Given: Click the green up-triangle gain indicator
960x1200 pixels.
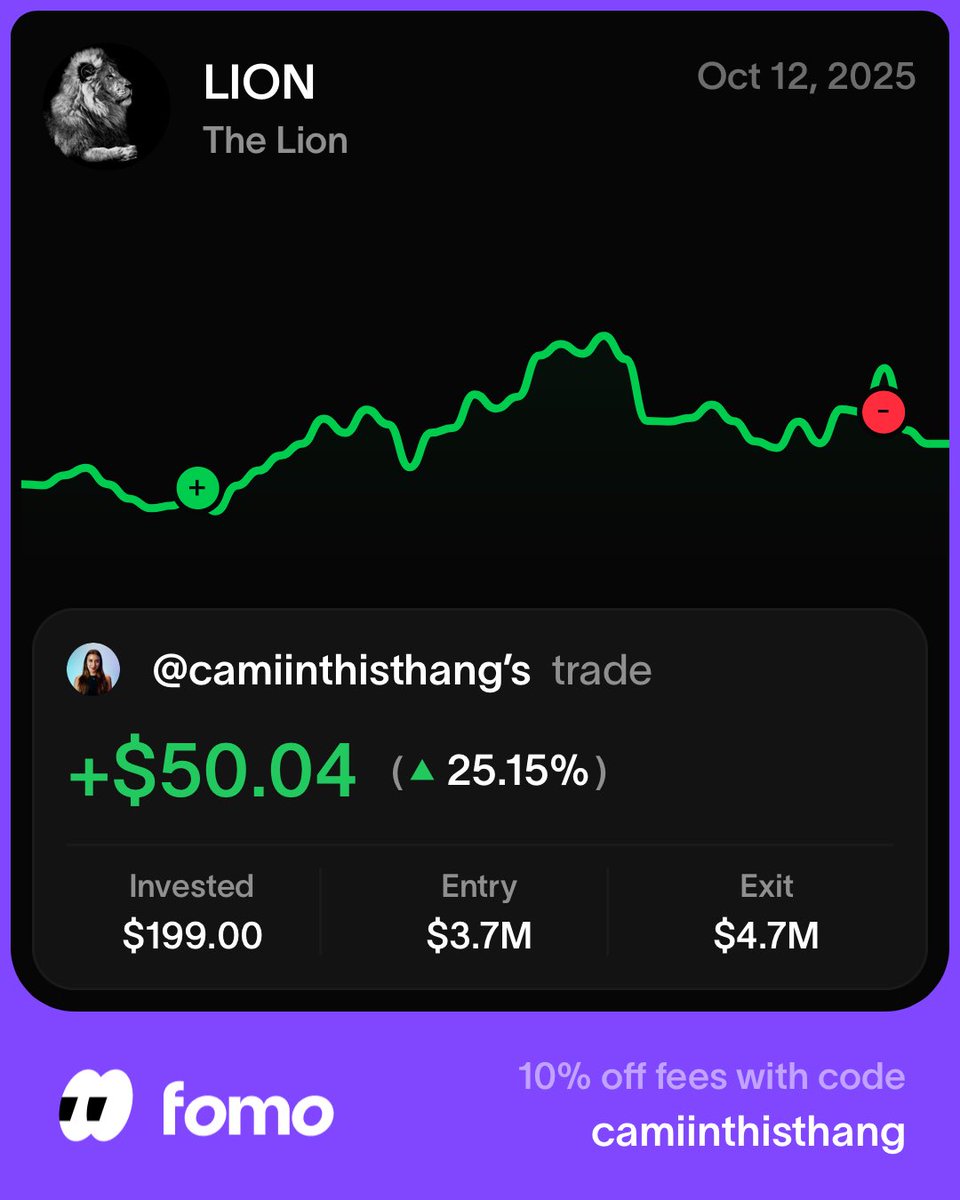Looking at the screenshot, I should pos(422,771).
